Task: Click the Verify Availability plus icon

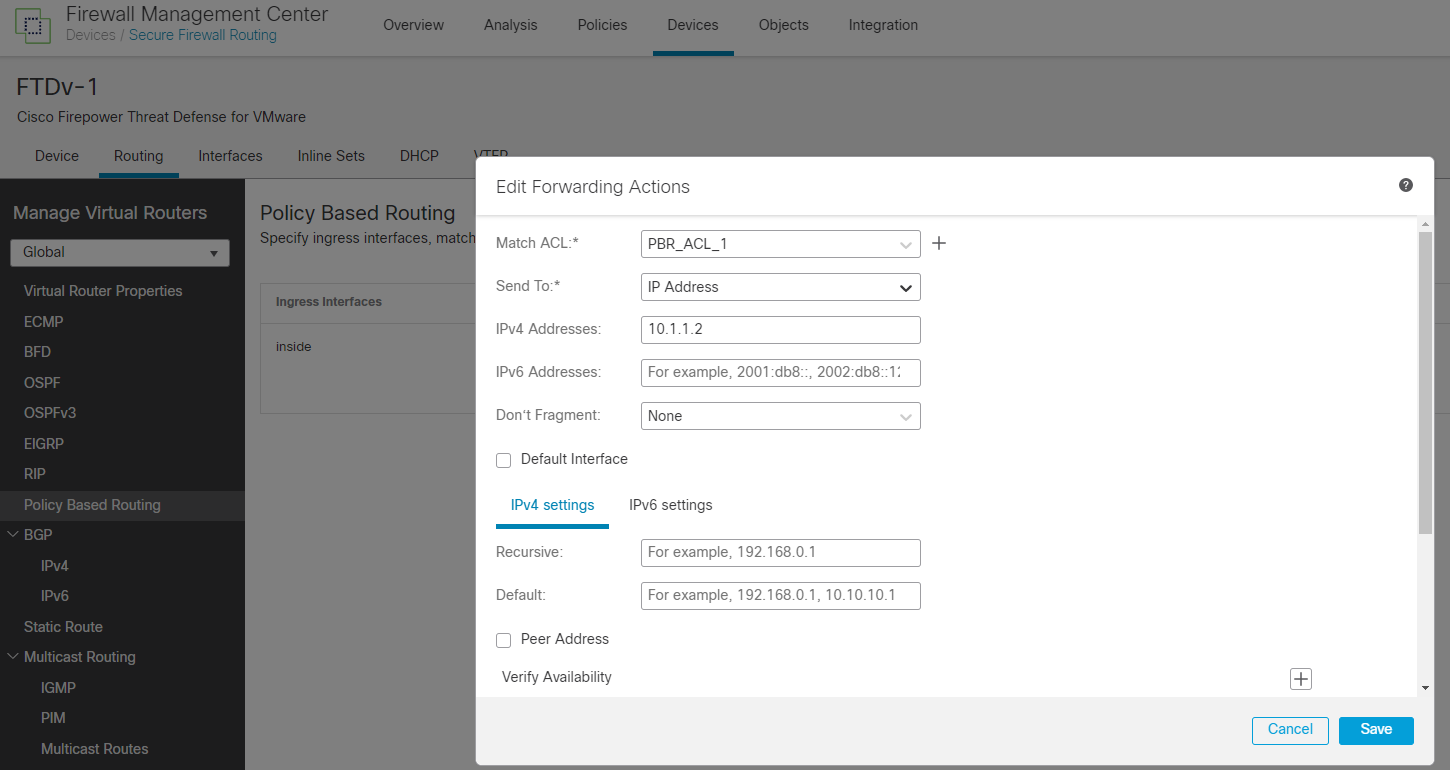Action: tap(1300, 679)
